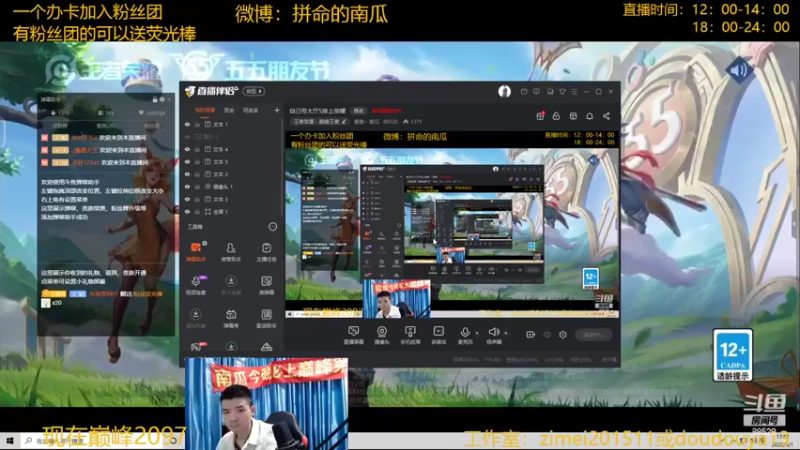Hide the 摄像头 1 layer
This screenshot has height=450, width=800.
point(187,187)
